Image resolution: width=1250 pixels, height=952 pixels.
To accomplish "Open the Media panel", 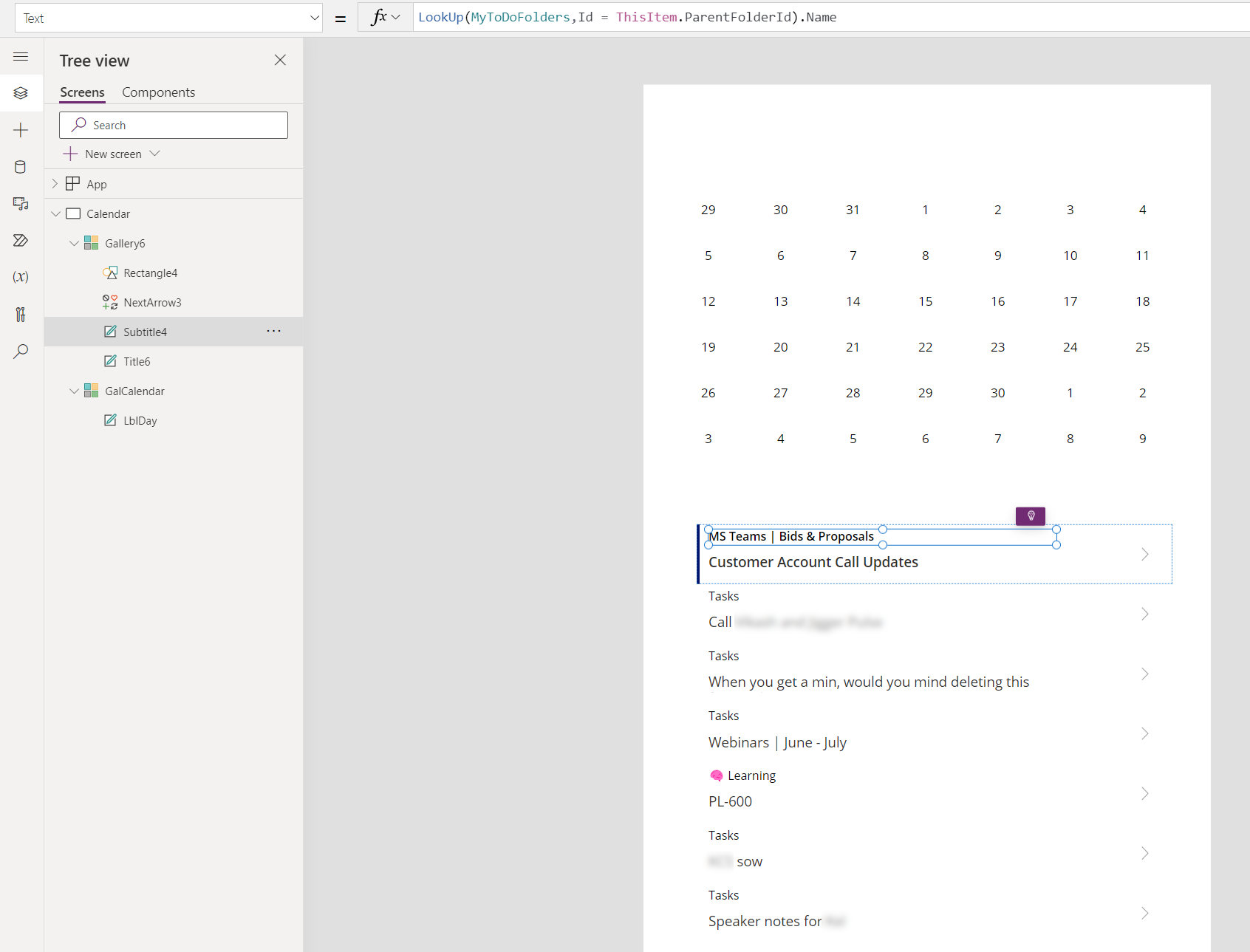I will coord(21,204).
